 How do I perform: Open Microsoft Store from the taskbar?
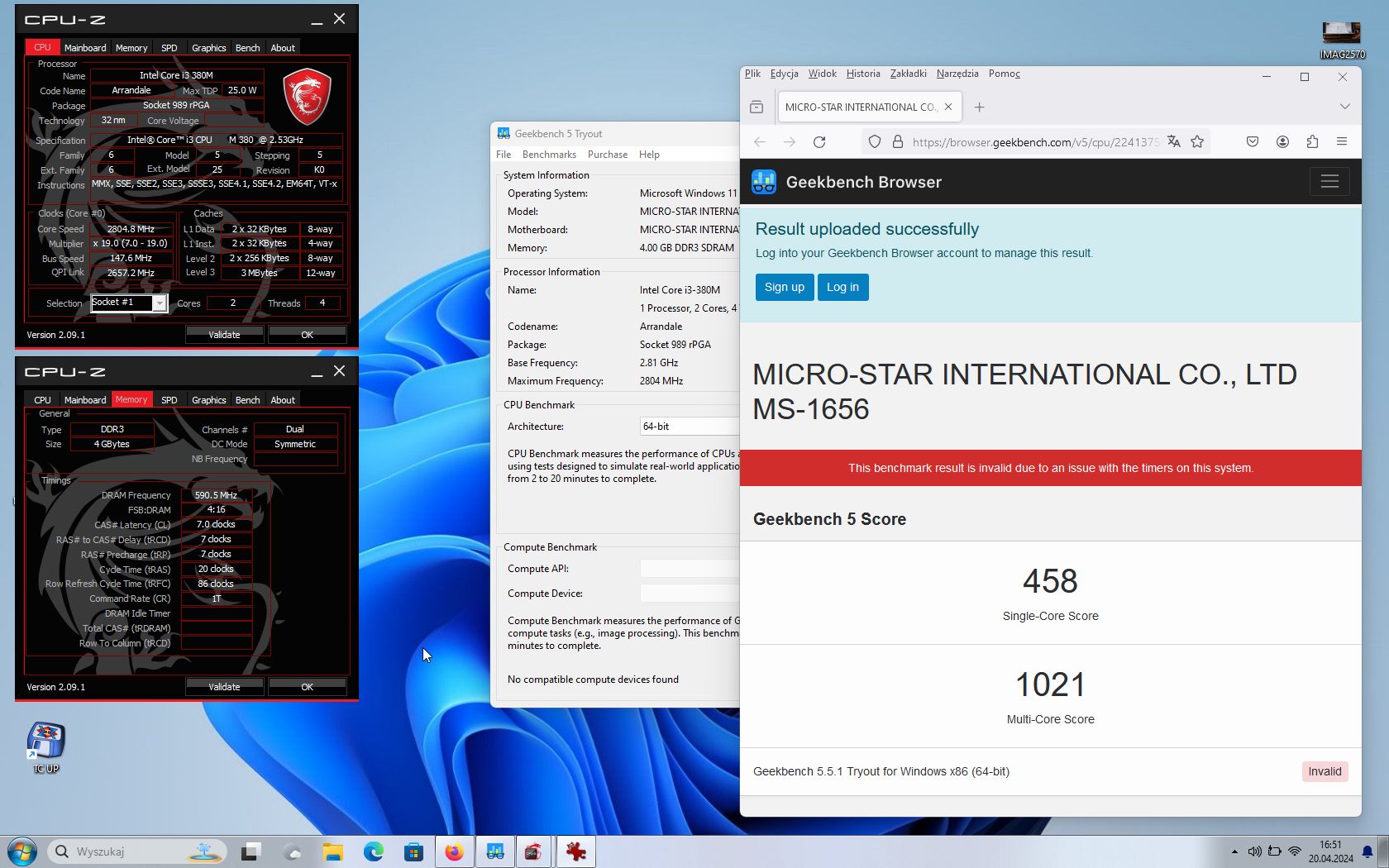pos(413,851)
